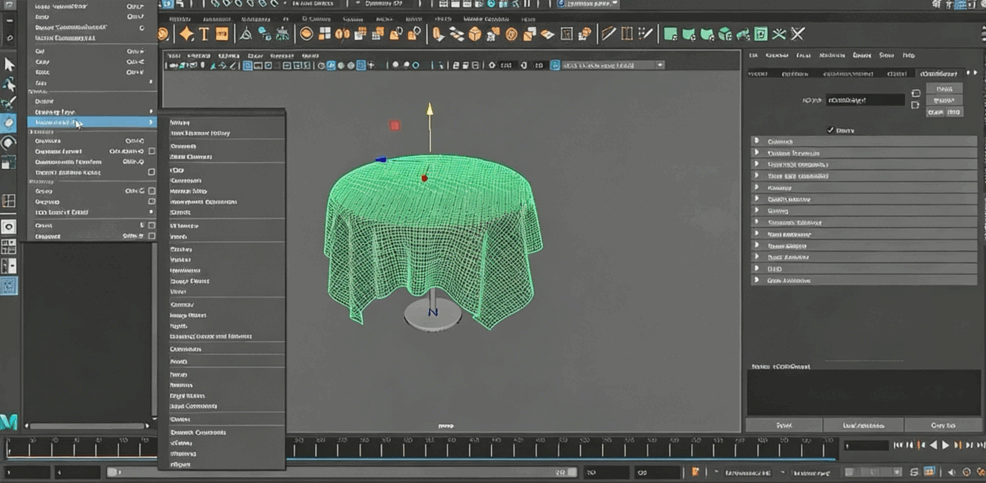Viewport: 986px width, 483px height.
Task: Click the orange four-point star shelf icon
Action: click(x=185, y=34)
